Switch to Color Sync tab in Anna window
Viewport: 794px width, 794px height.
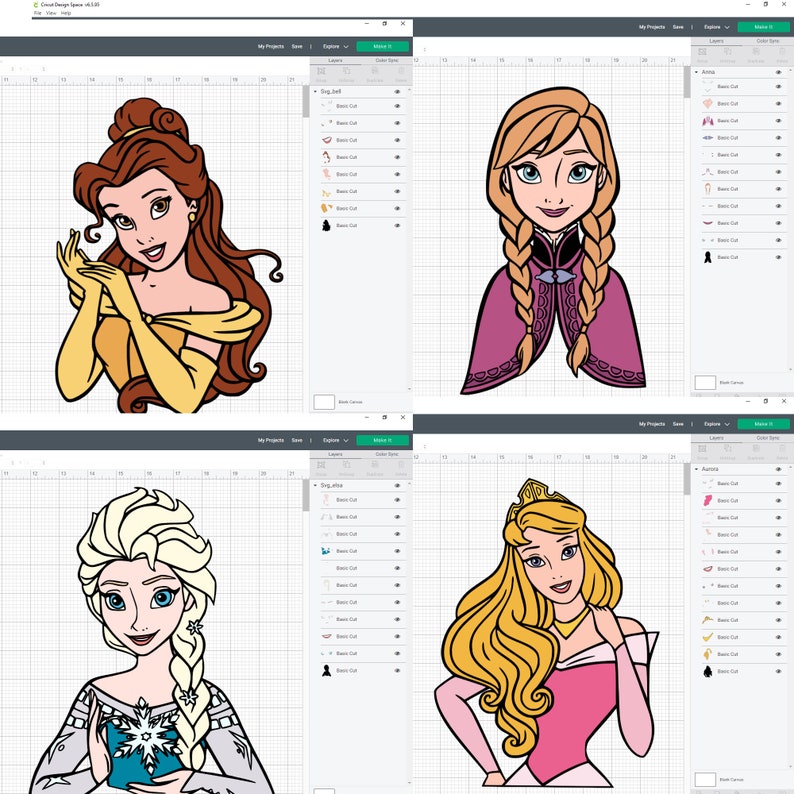pos(768,41)
